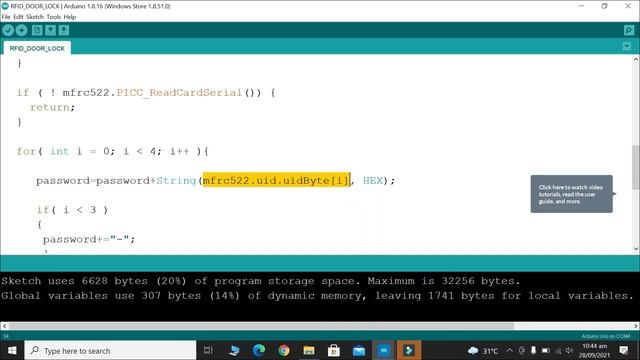
Task: Click the microphone tray icon
Action: point(533,351)
